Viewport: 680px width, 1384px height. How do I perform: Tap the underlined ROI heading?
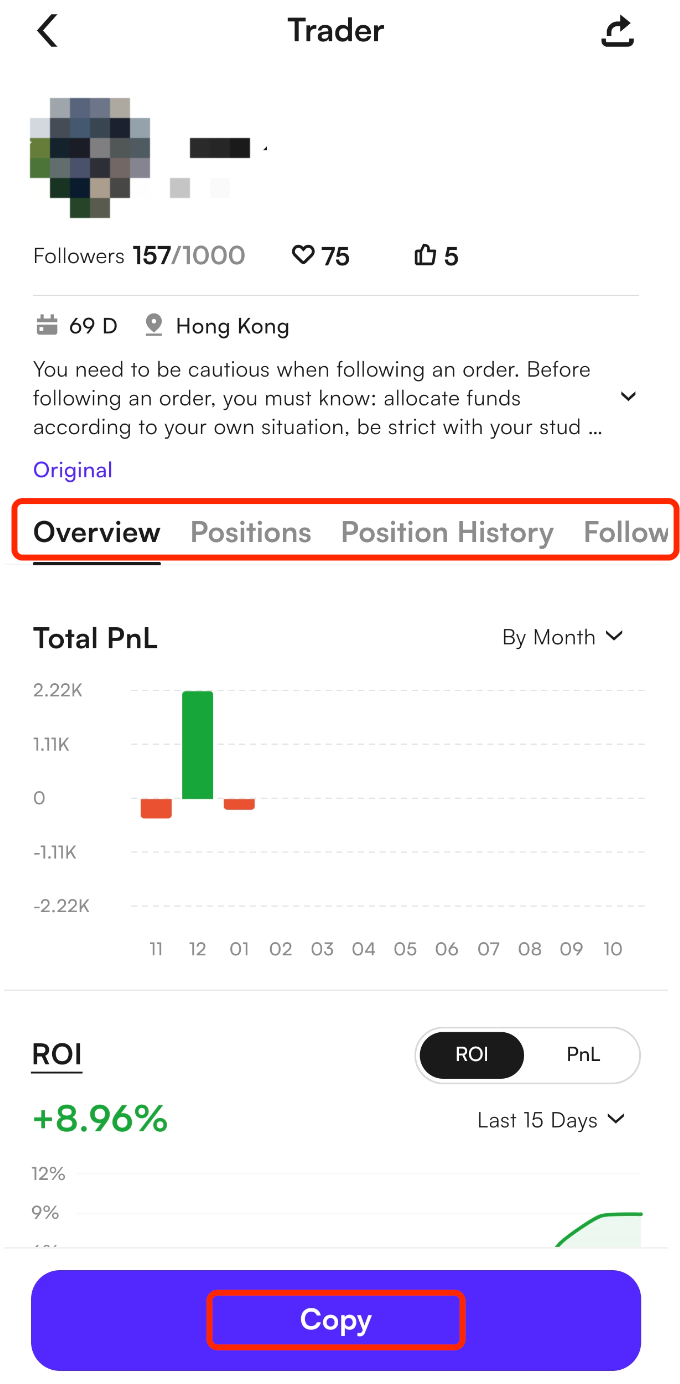57,1055
